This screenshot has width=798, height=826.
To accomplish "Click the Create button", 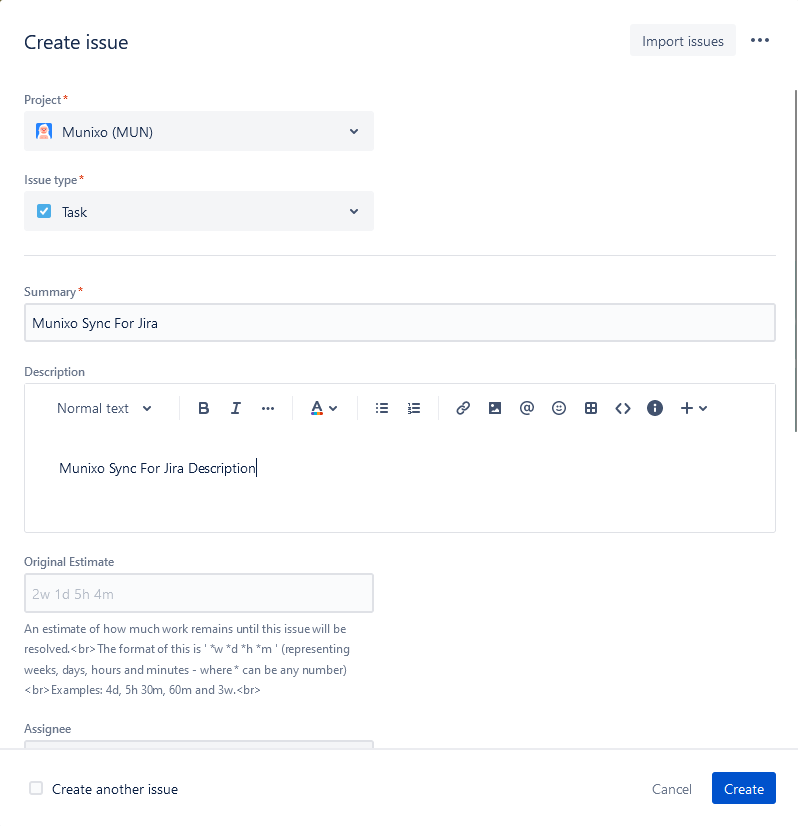I will [x=743, y=788].
